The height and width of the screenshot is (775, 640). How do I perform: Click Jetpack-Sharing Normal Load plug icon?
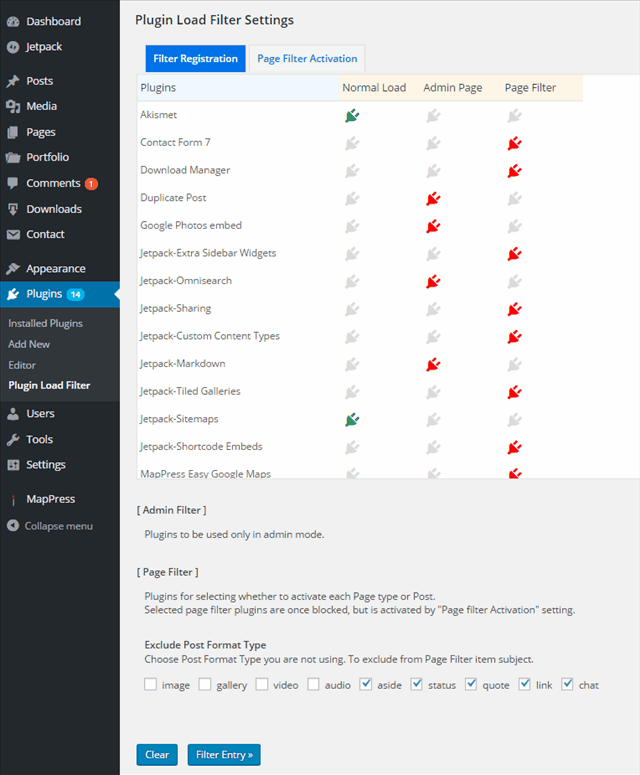pyautogui.click(x=352, y=310)
